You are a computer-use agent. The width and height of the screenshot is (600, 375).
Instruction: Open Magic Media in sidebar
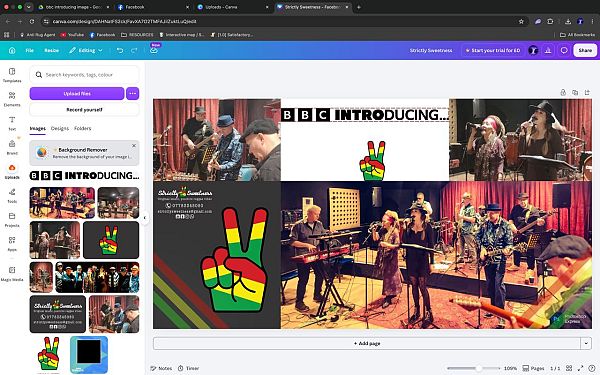point(12,274)
